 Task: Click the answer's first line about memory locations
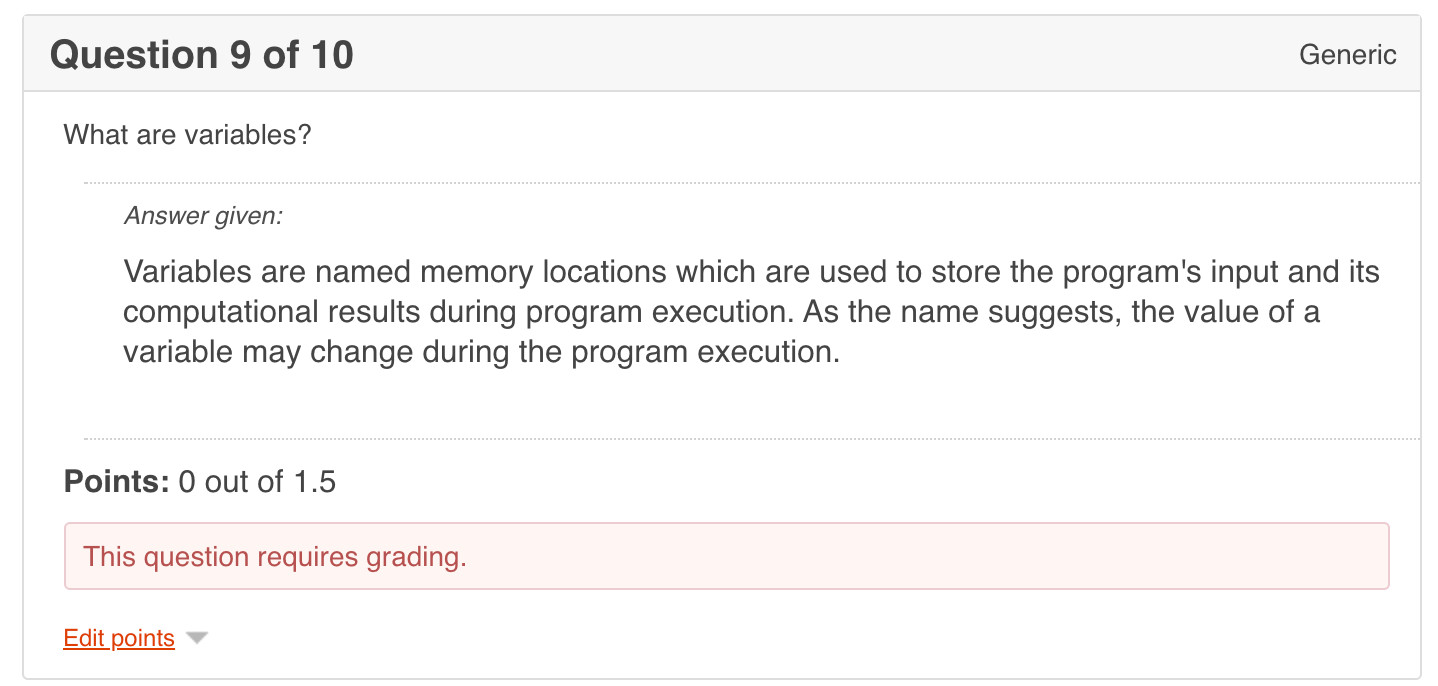(750, 272)
